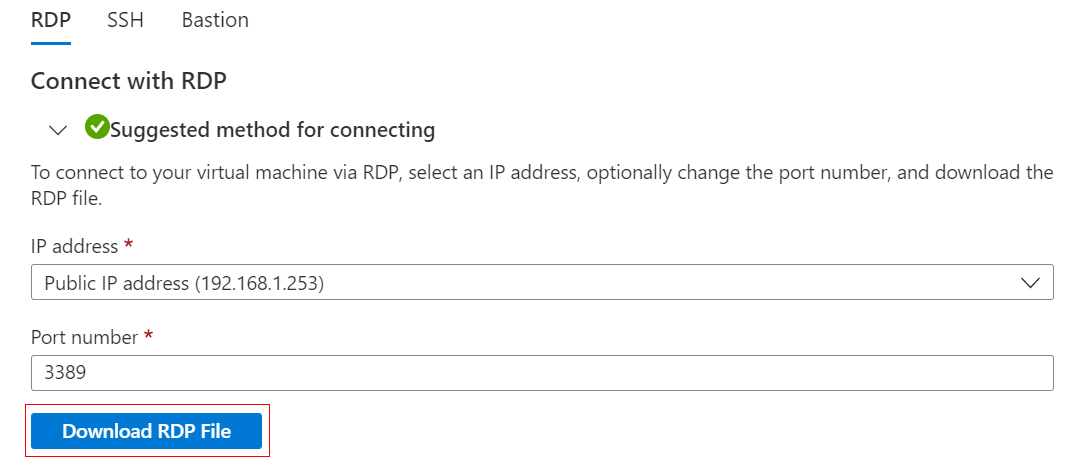Click the red asterisk beside IP address
This screenshot has height=472, width=1090.
[x=128, y=245]
